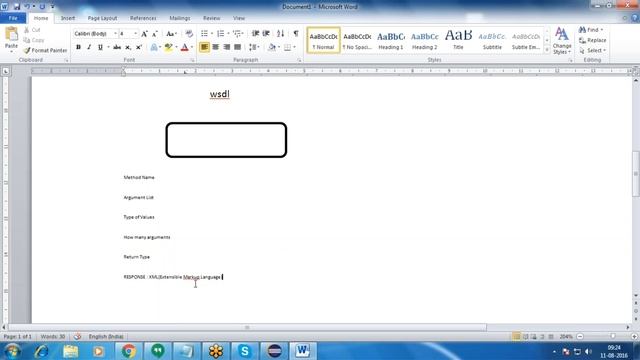Image resolution: width=640 pixels, height=360 pixels.
Task: Click the Replace button
Action: (592, 40)
